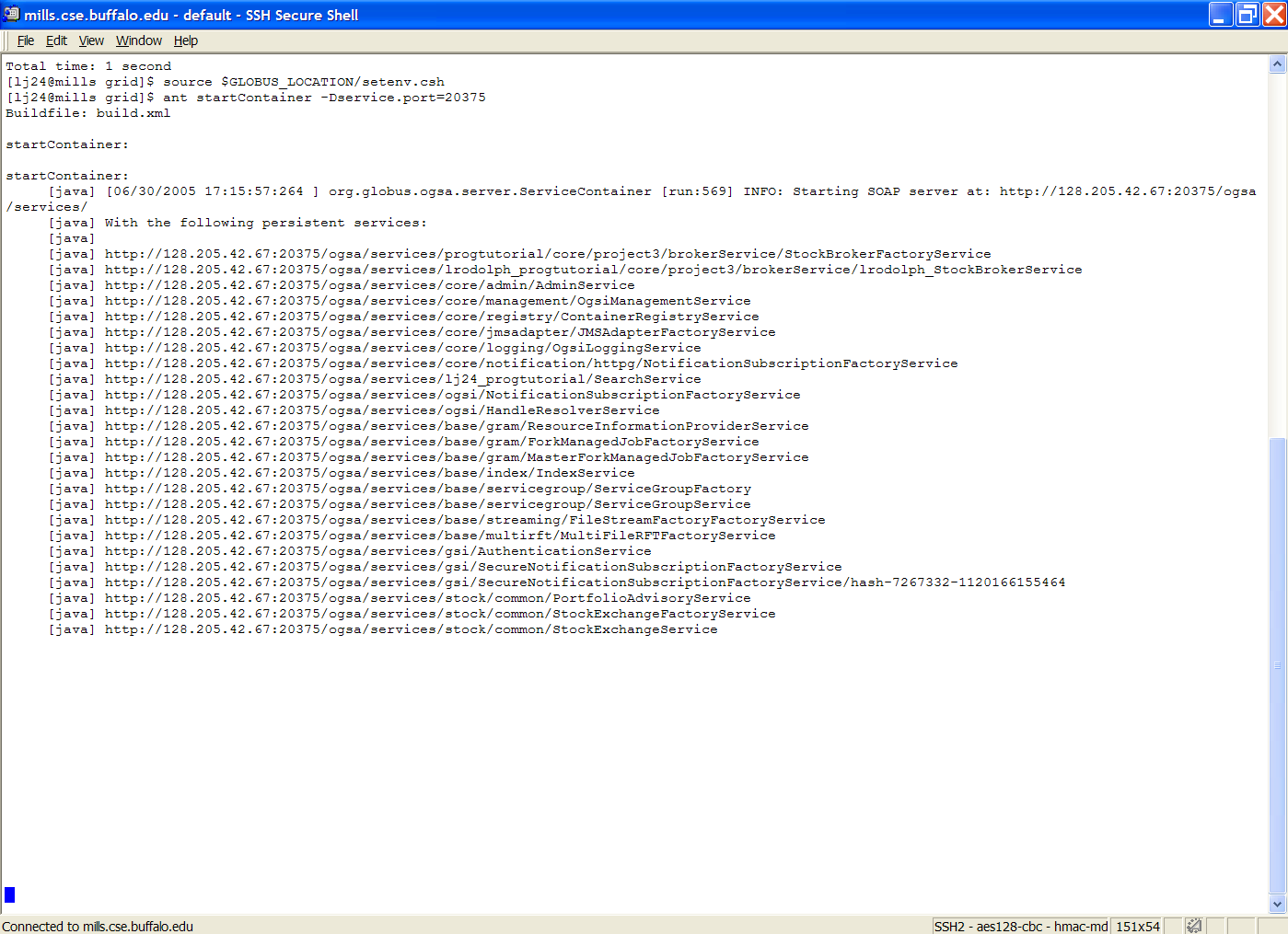The image size is (1288, 934).
Task: Minimize the SSH Secure Shell window
Action: point(1221,15)
